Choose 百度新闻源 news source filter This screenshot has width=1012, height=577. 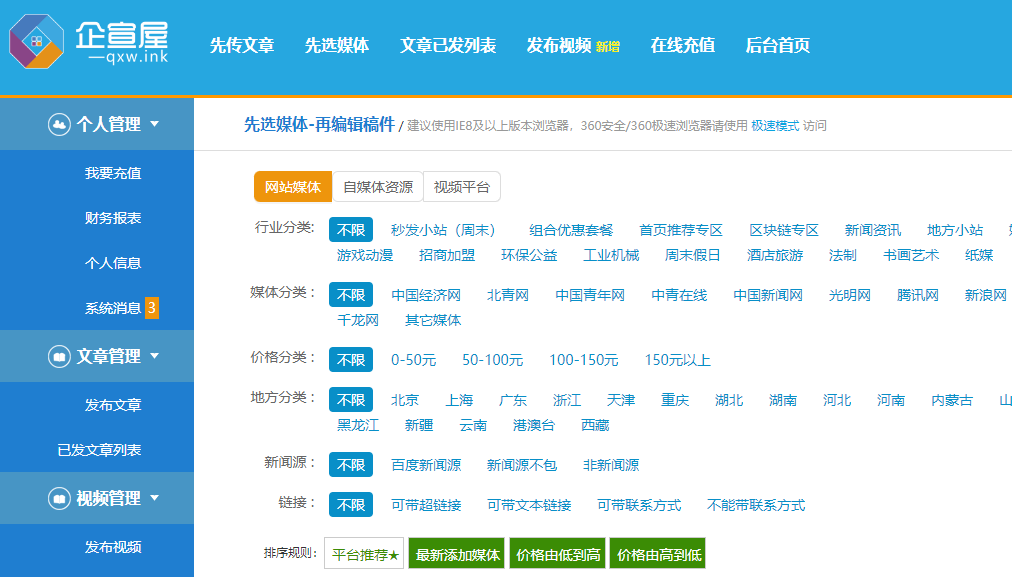[426, 465]
